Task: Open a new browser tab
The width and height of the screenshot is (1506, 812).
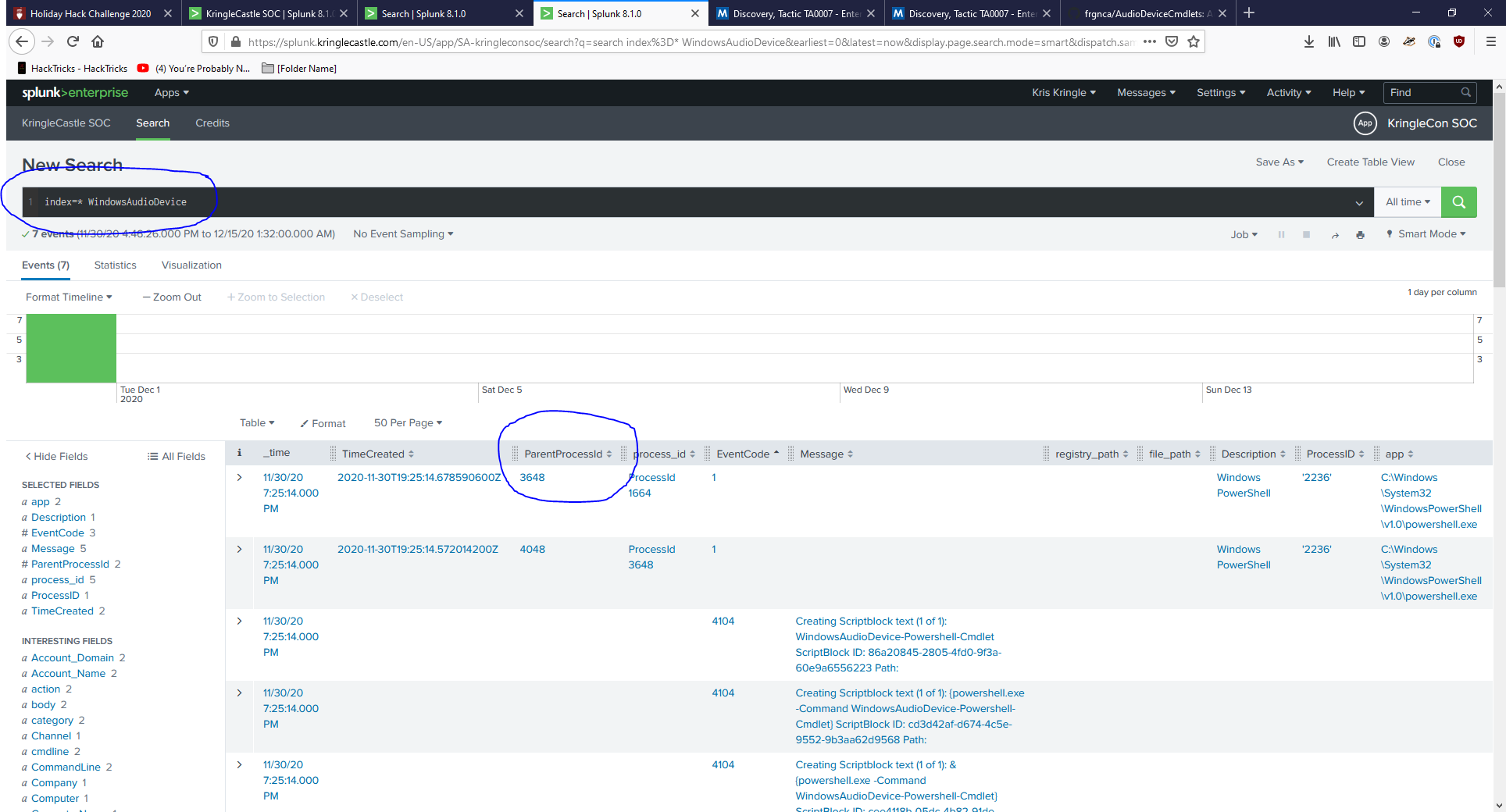Action: (1248, 13)
